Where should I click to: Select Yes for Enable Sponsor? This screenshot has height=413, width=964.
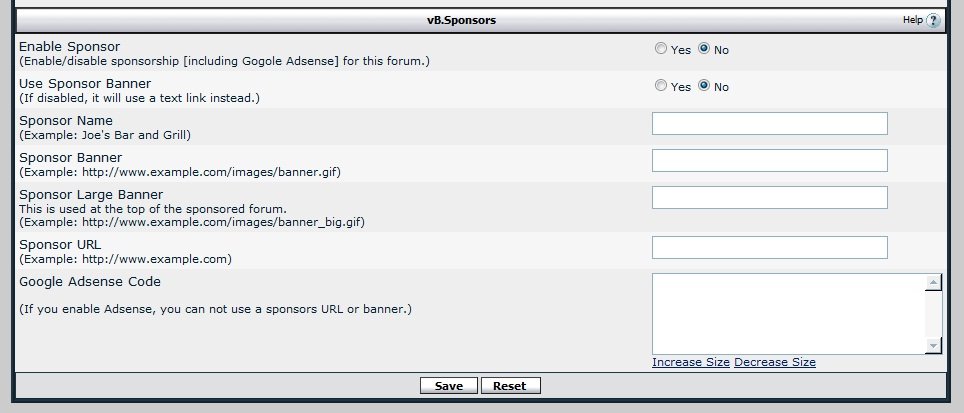(x=660, y=49)
